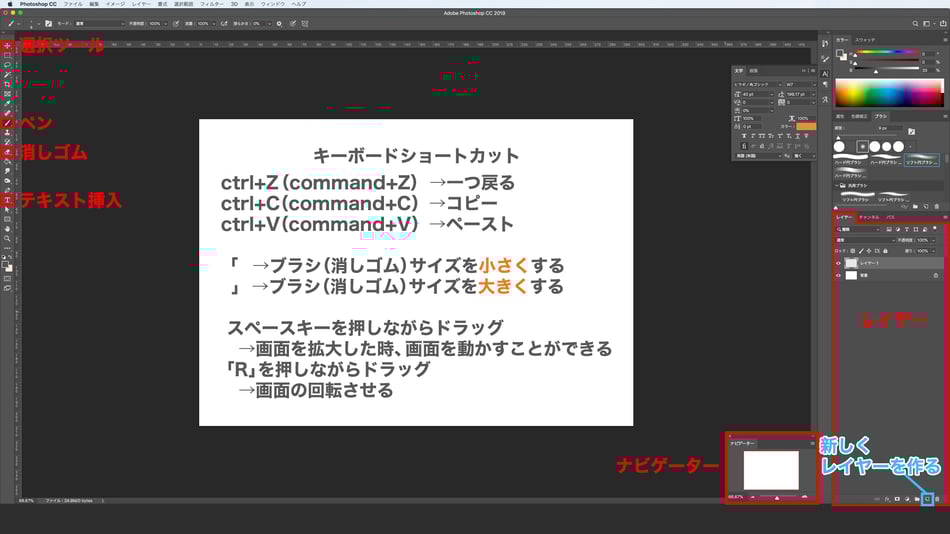The height and width of the screenshot is (534, 950).
Task: Click the Navigator preview thumbnail
Action: [x=771, y=470]
